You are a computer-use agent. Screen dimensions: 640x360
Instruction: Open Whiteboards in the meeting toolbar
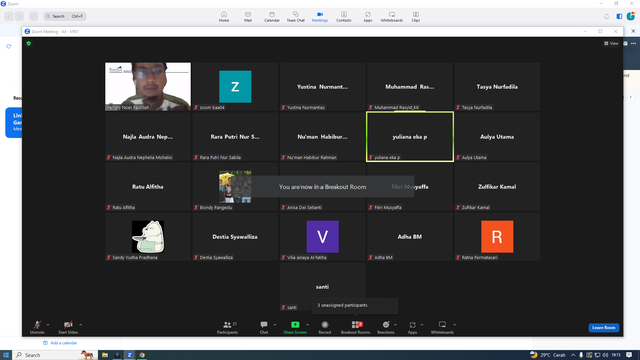(442, 327)
